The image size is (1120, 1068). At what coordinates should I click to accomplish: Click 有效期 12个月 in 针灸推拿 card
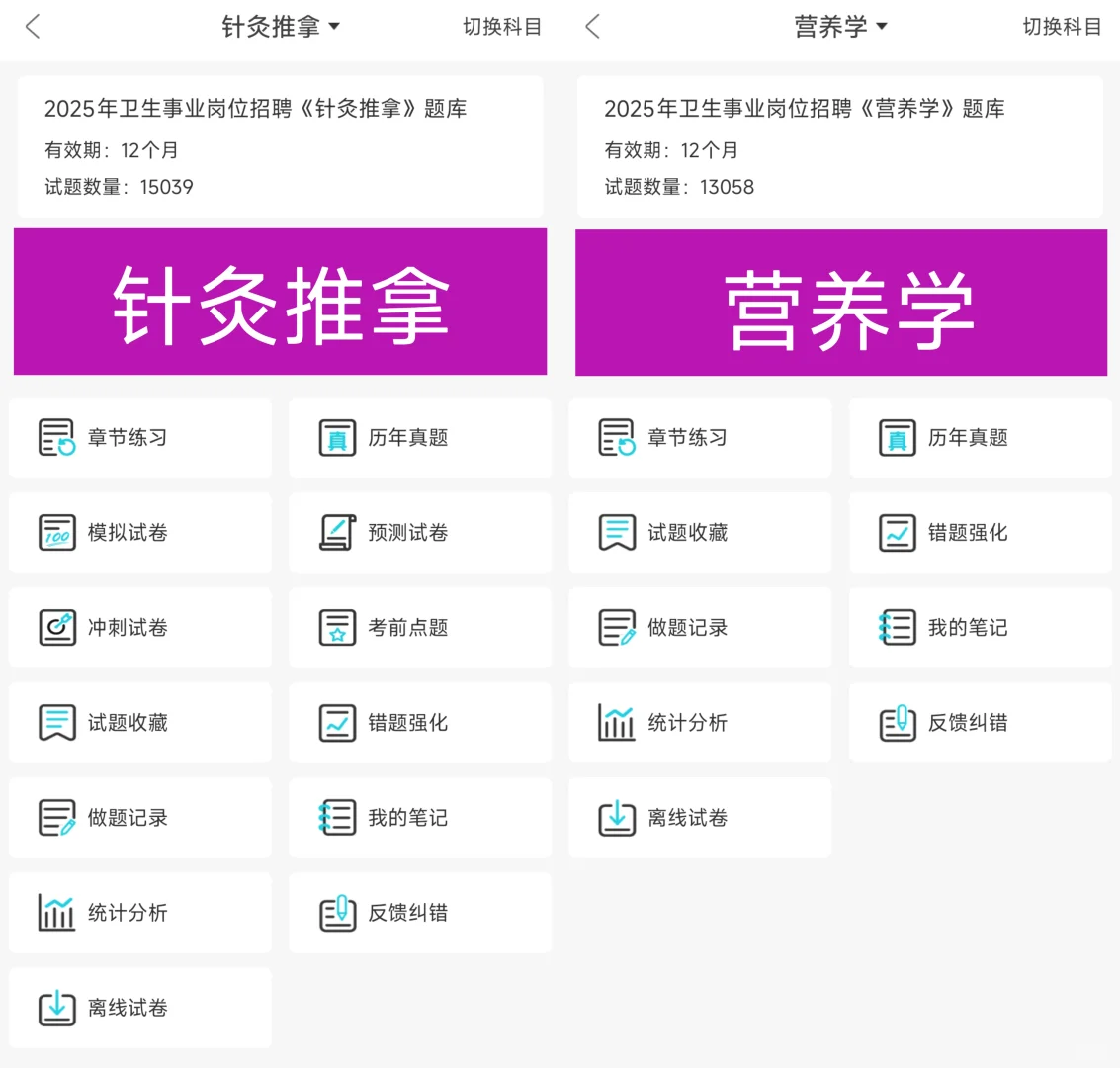click(x=111, y=150)
